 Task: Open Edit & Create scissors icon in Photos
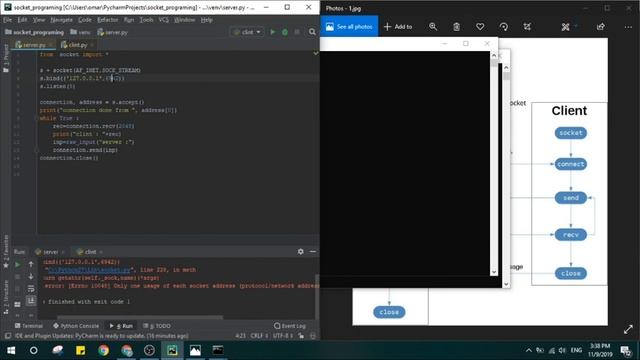tap(565, 27)
